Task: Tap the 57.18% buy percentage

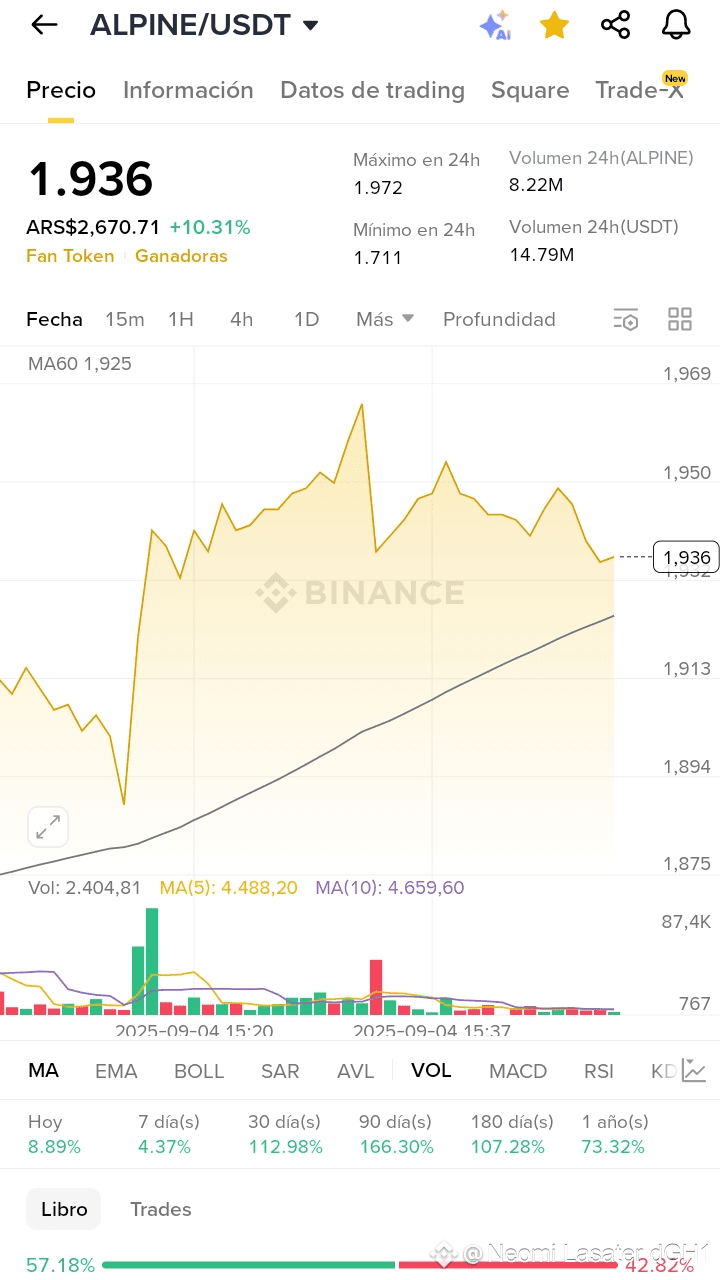Action: click(60, 1265)
